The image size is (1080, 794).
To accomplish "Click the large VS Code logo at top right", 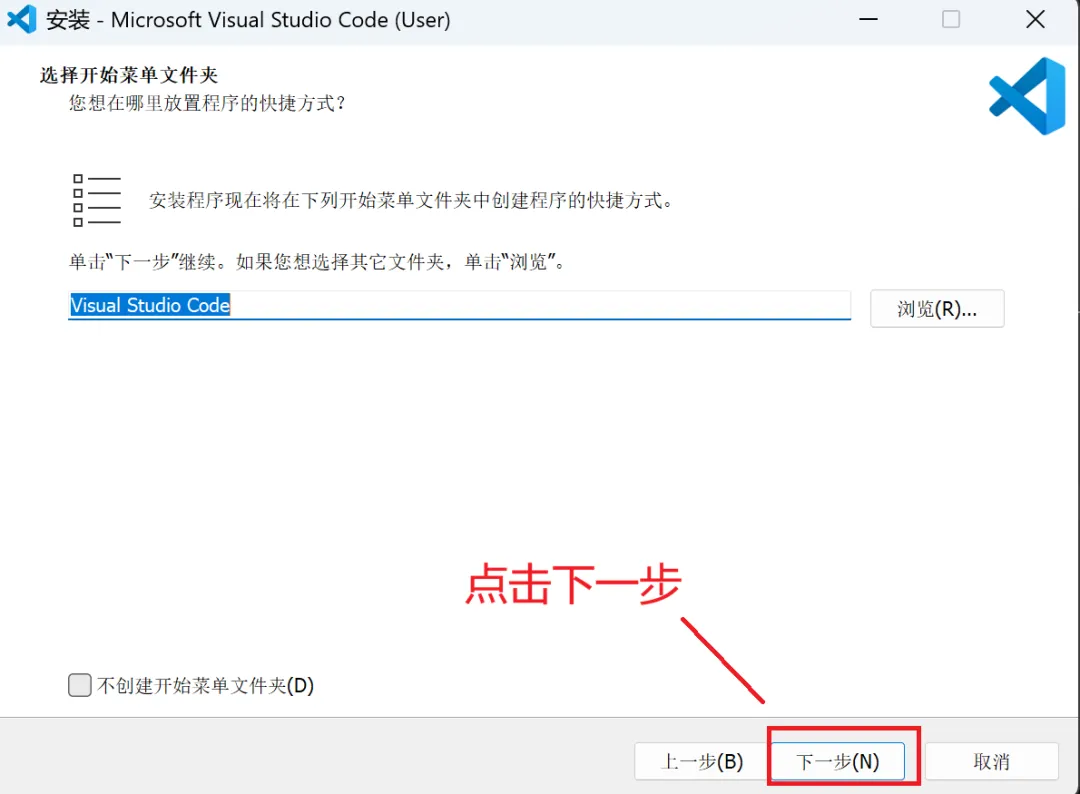I will (1028, 96).
